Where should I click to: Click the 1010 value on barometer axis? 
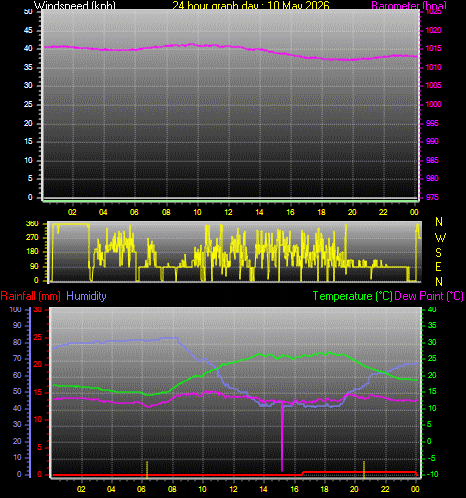[433, 67]
